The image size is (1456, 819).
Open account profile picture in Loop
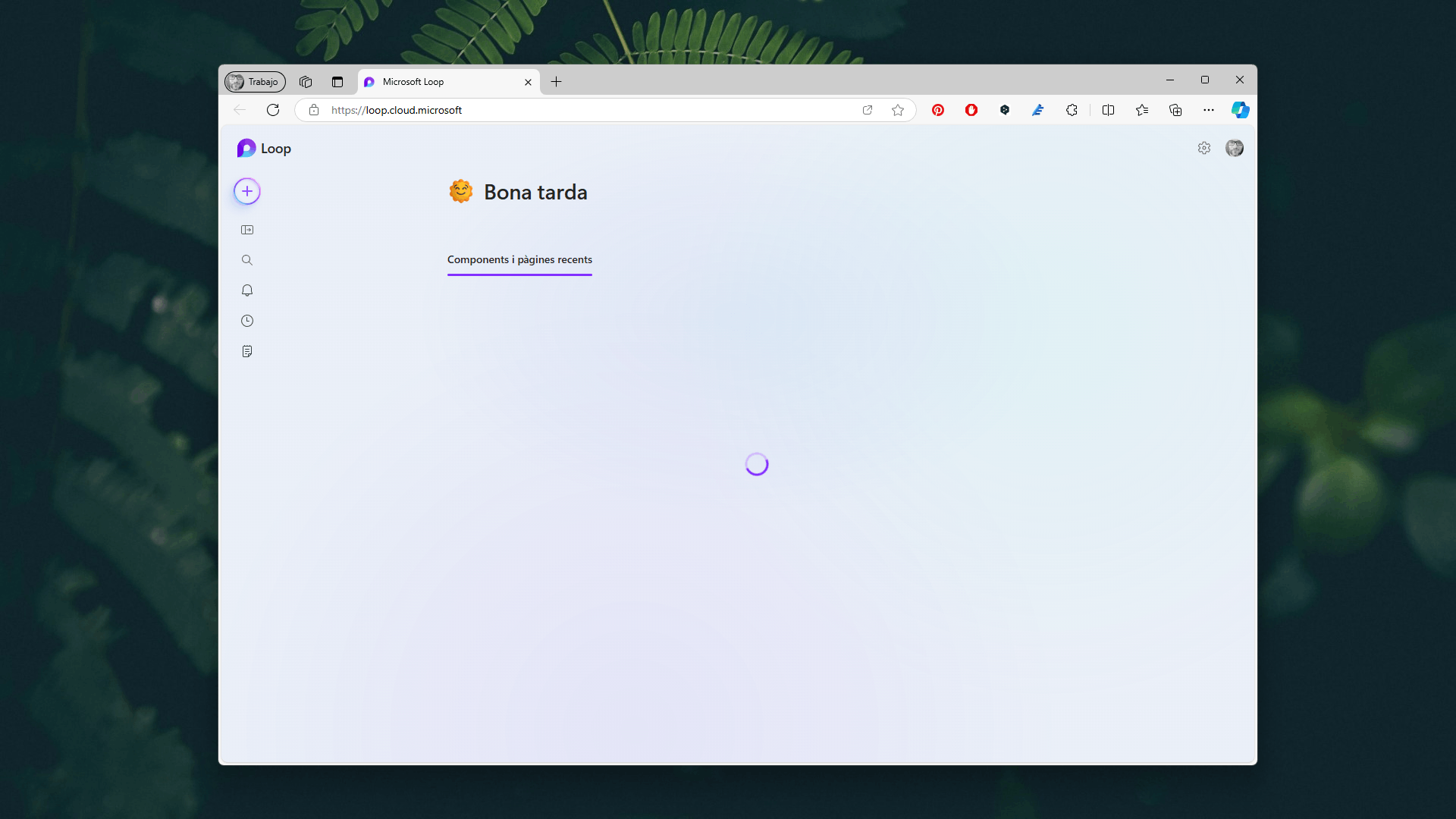coord(1235,149)
